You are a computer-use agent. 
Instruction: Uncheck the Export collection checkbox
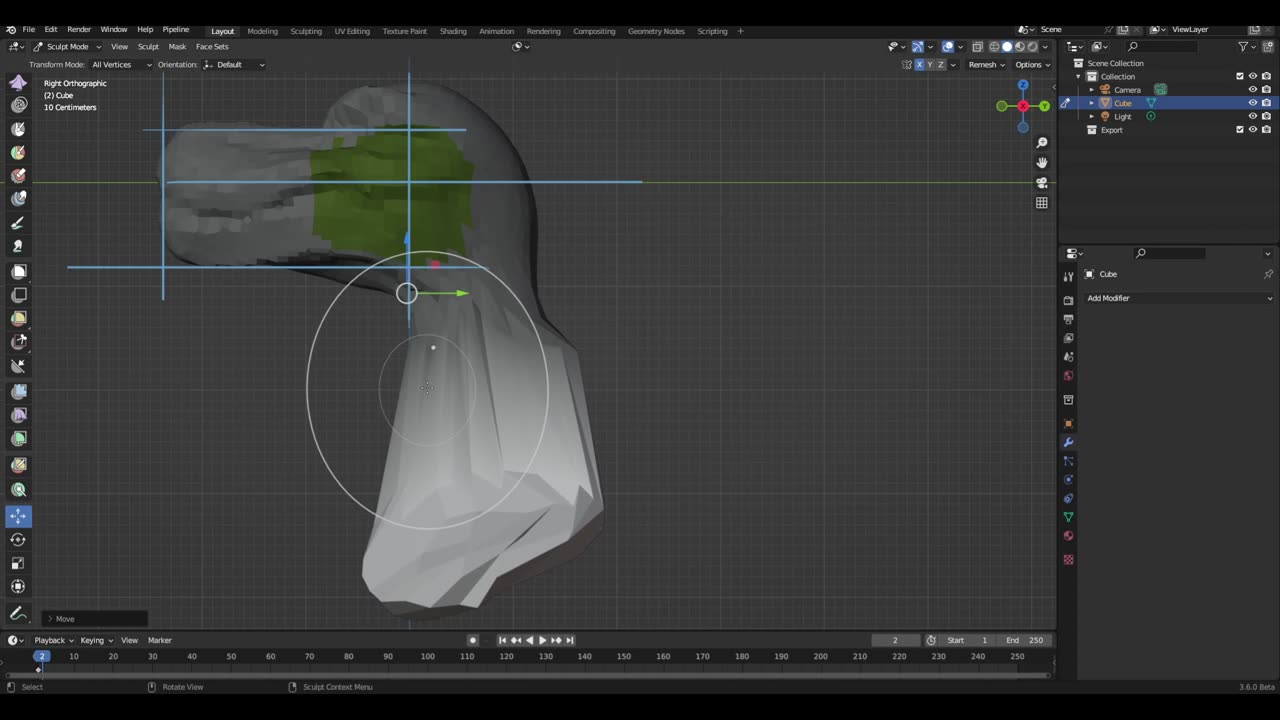tap(1240, 130)
